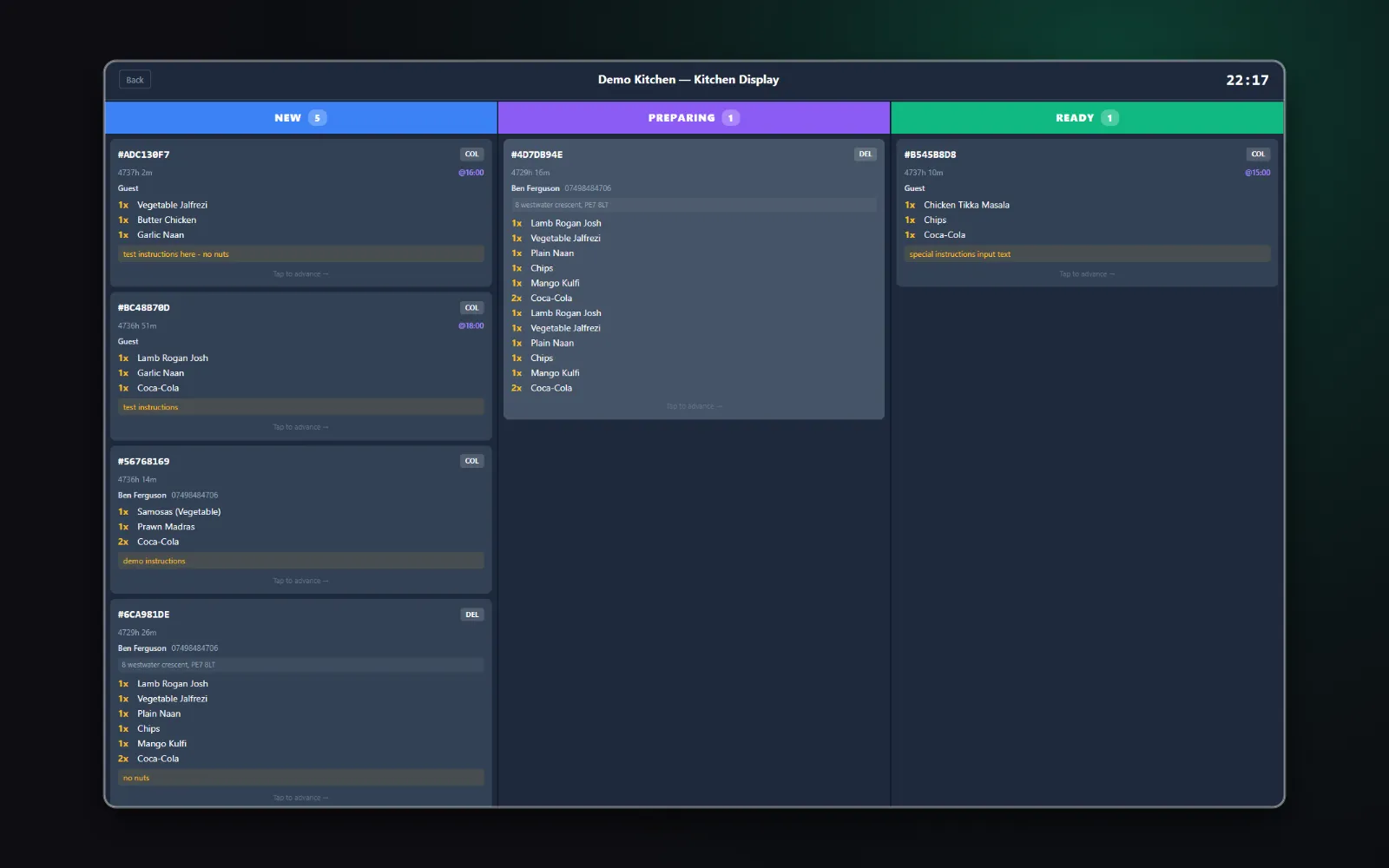Viewport: 1389px width, 868px height.
Task: Click order ID #56768169
Action: tap(144, 462)
